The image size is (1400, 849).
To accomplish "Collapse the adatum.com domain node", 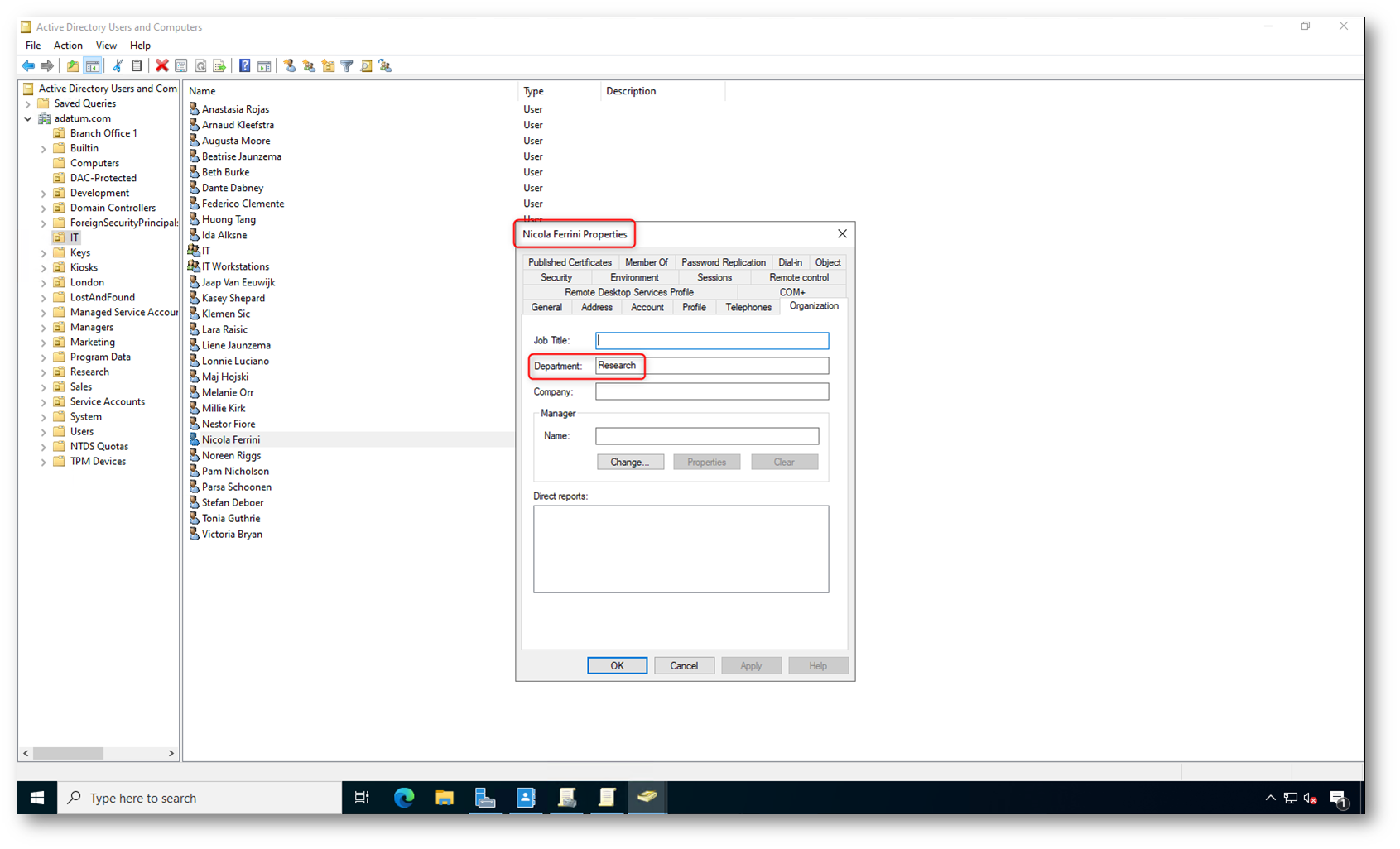I will (x=28, y=118).
